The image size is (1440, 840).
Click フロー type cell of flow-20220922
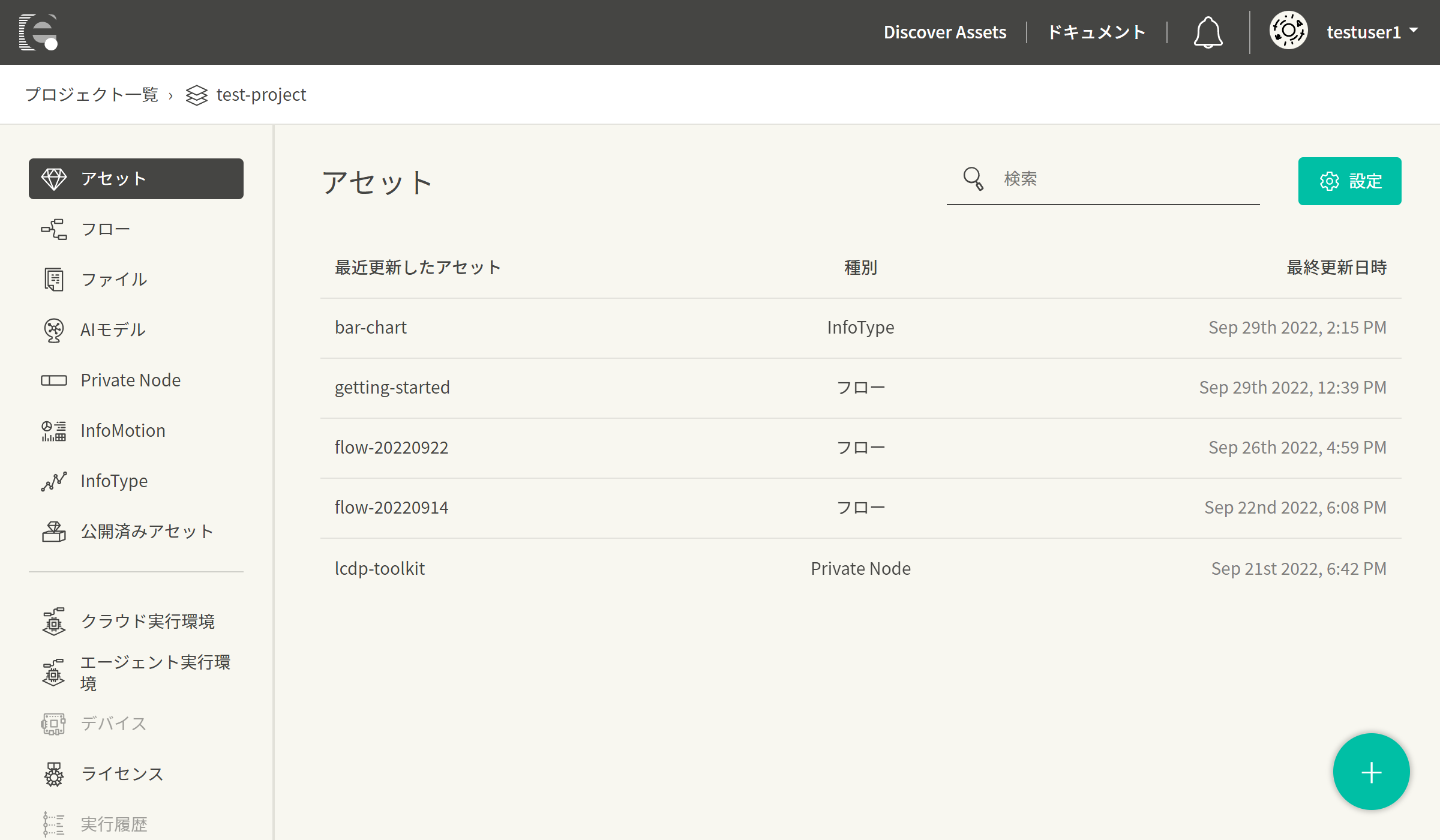pyautogui.click(x=860, y=448)
